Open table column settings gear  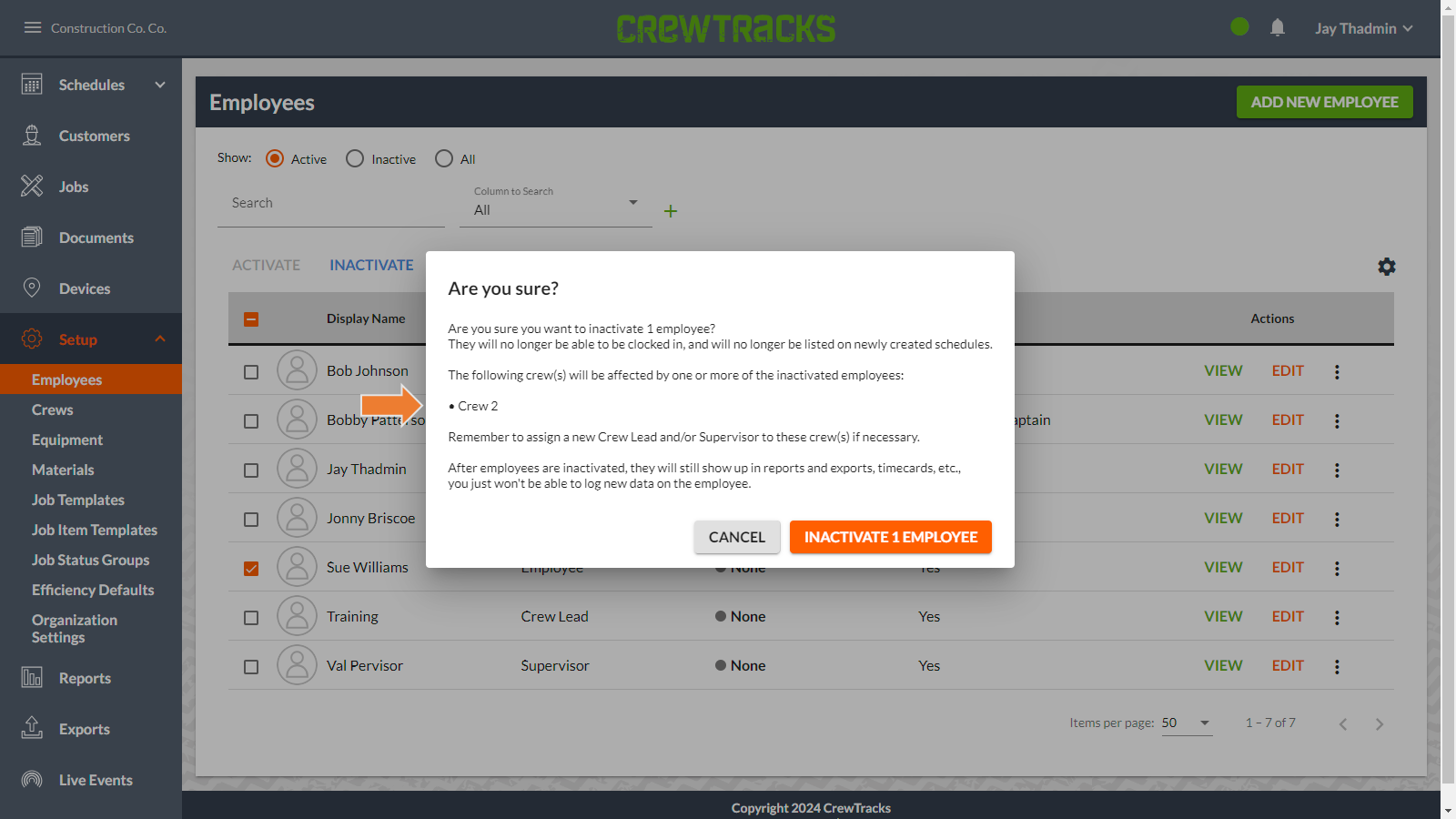(1387, 267)
